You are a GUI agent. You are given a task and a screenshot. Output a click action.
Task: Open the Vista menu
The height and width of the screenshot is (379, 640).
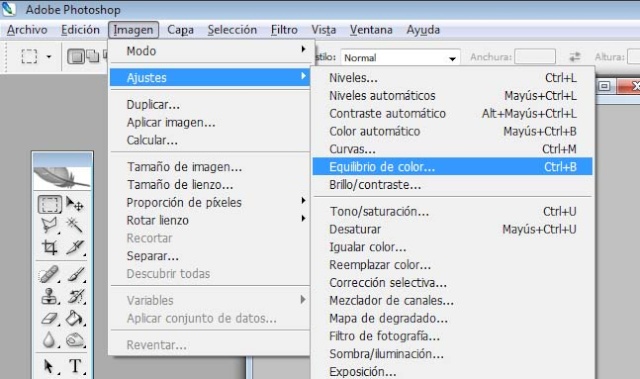(324, 30)
